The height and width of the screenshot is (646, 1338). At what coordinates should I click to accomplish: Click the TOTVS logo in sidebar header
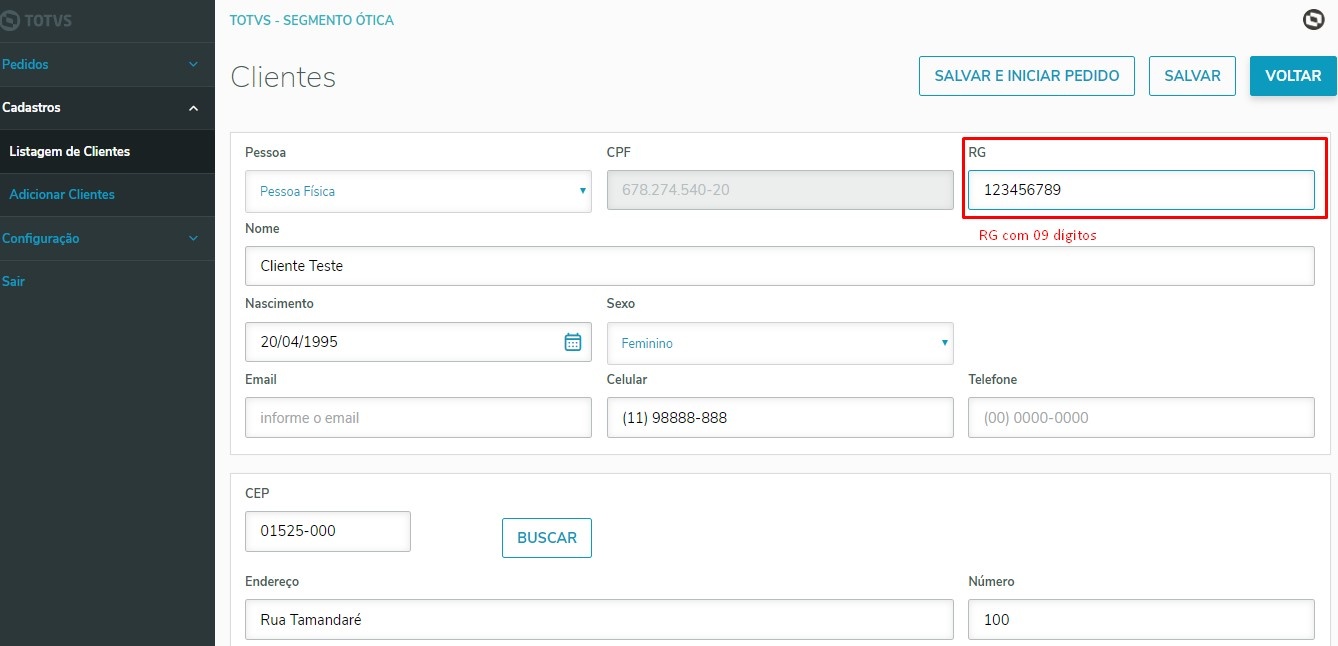(x=38, y=20)
